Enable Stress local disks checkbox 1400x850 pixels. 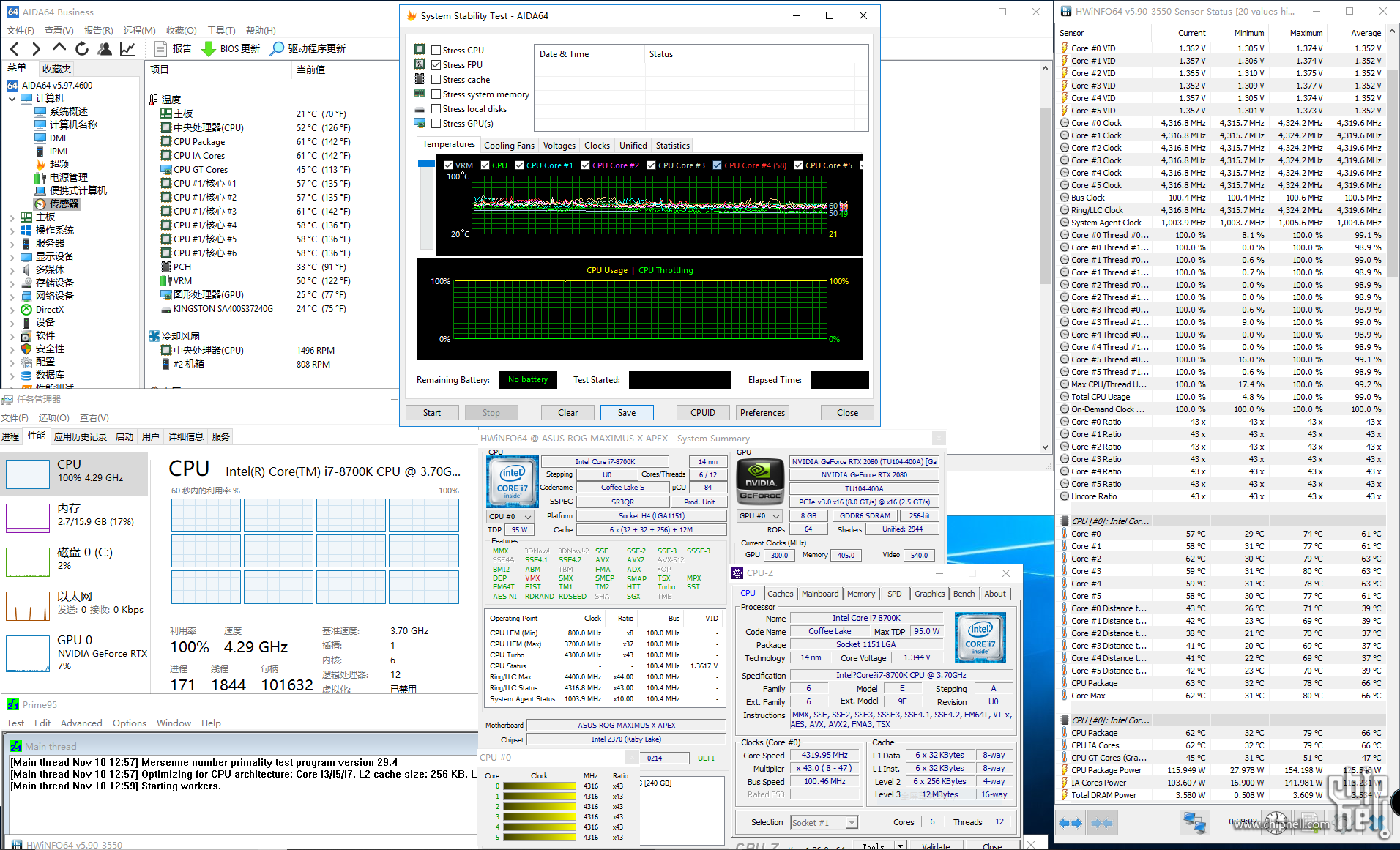(x=436, y=108)
